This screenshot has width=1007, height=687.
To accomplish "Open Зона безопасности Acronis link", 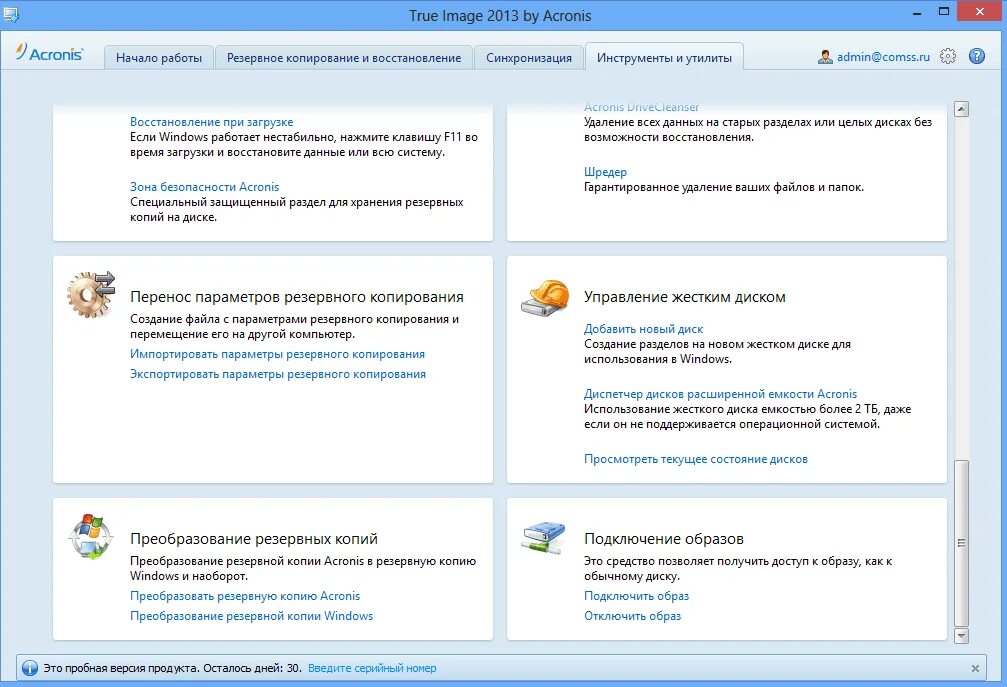I will point(204,187).
